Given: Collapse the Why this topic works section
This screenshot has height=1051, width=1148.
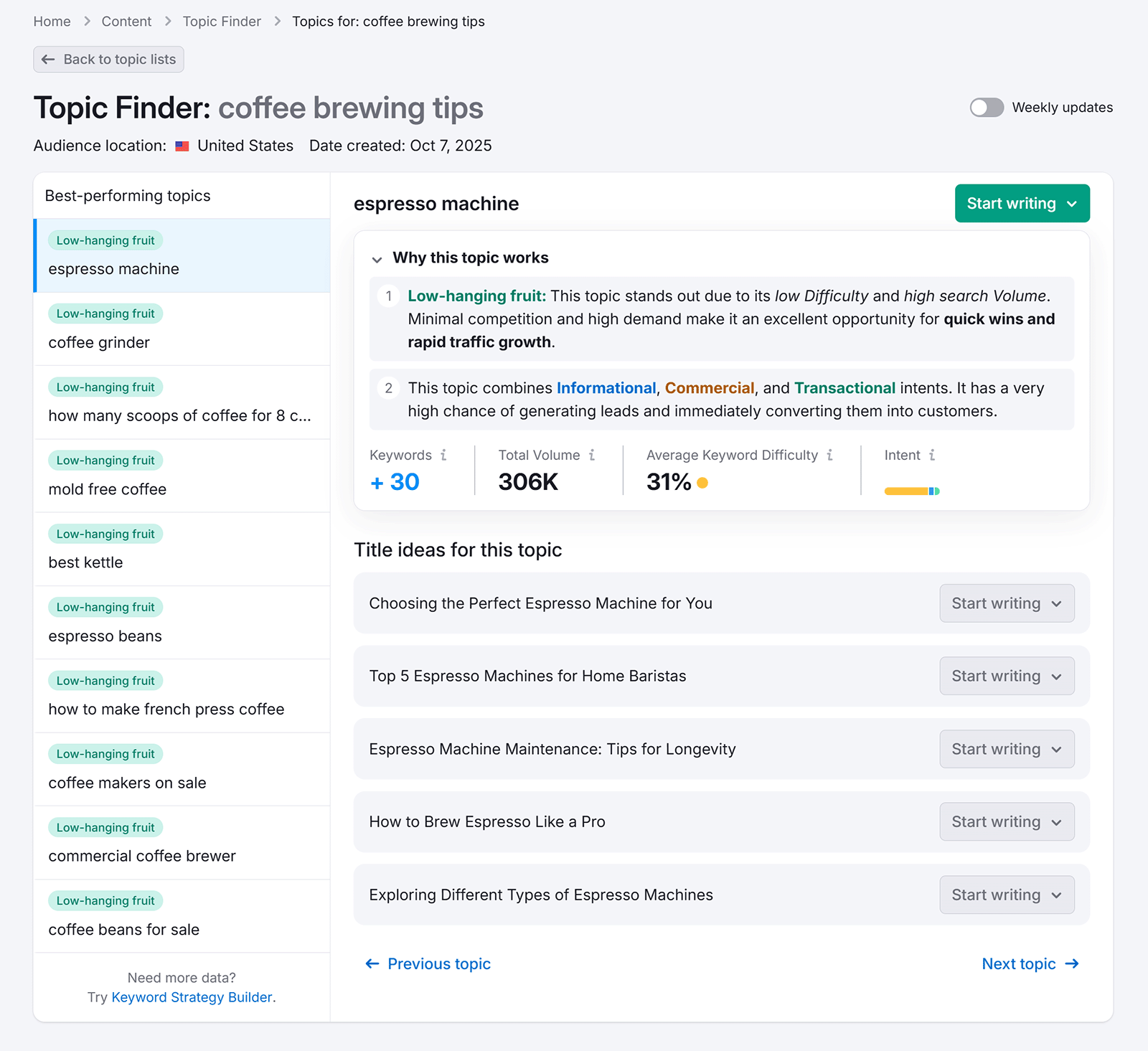Looking at the screenshot, I should point(377,259).
